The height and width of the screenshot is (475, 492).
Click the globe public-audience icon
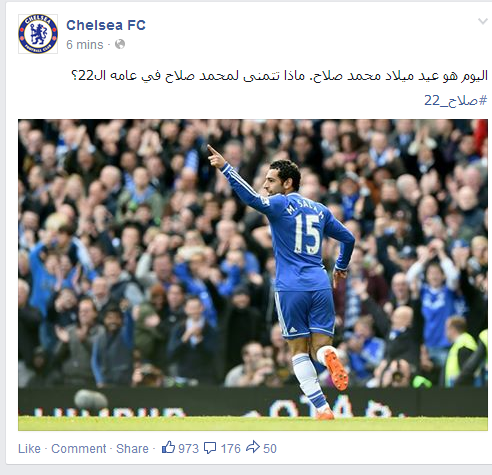[120, 44]
